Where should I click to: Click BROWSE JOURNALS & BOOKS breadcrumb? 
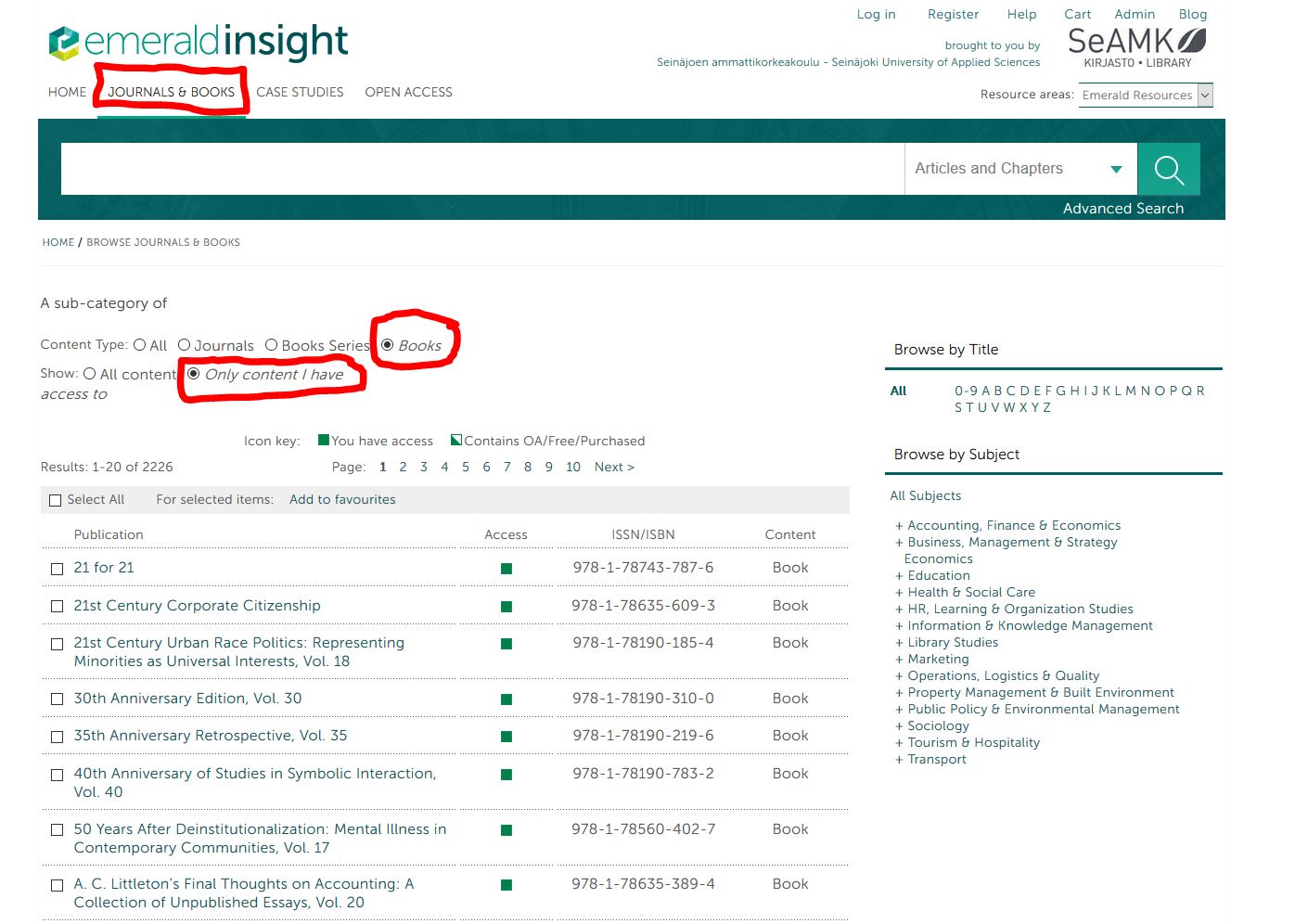[163, 242]
